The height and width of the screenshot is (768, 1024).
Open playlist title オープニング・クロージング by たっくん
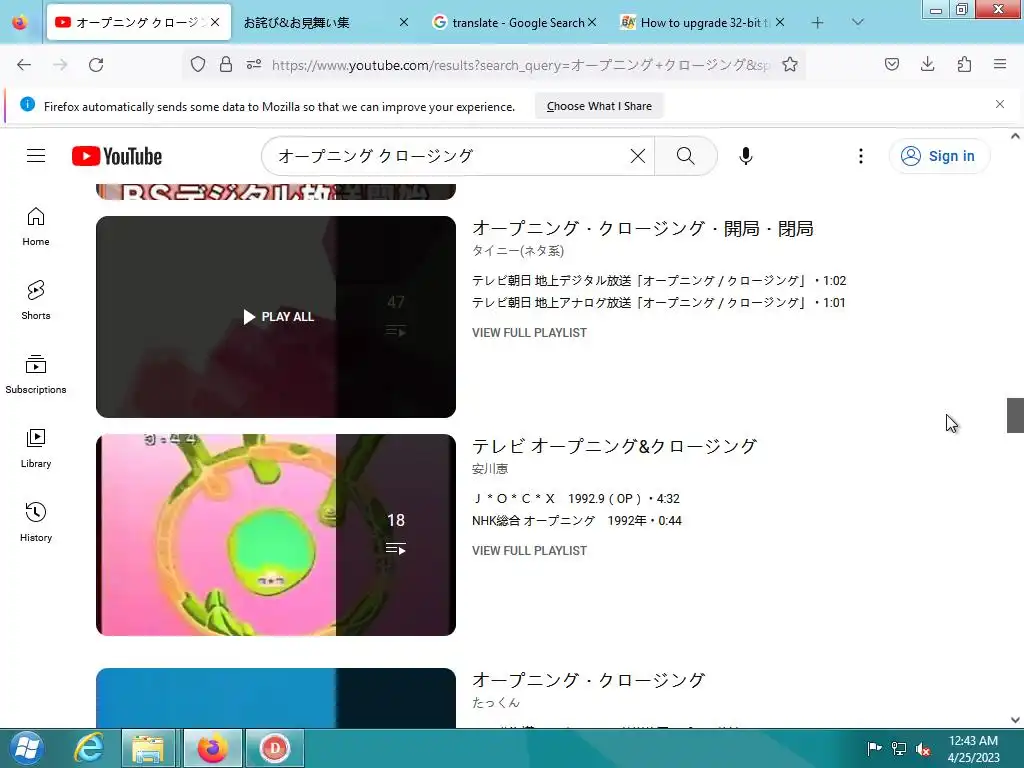point(588,680)
